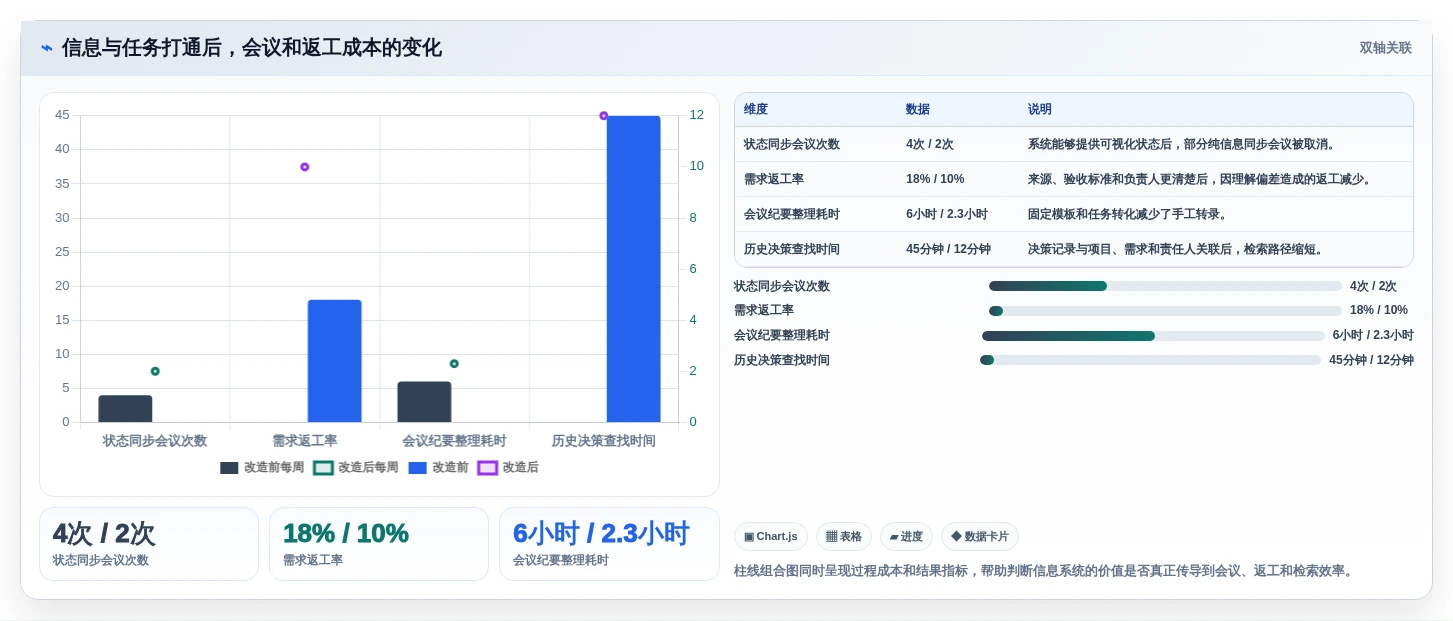Screen dimensions: 1453x621
Task: Click the 状态同步会议次数 progress bar
Action: (1165, 286)
